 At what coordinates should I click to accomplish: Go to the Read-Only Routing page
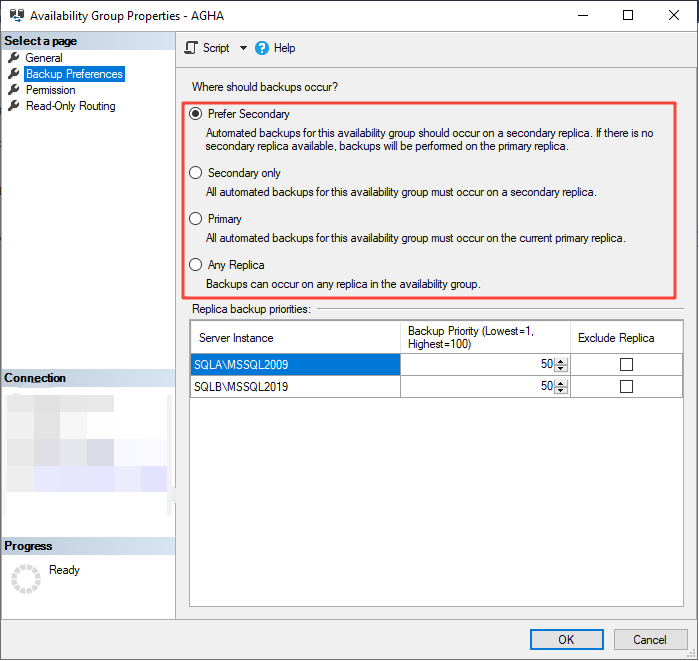[70, 106]
